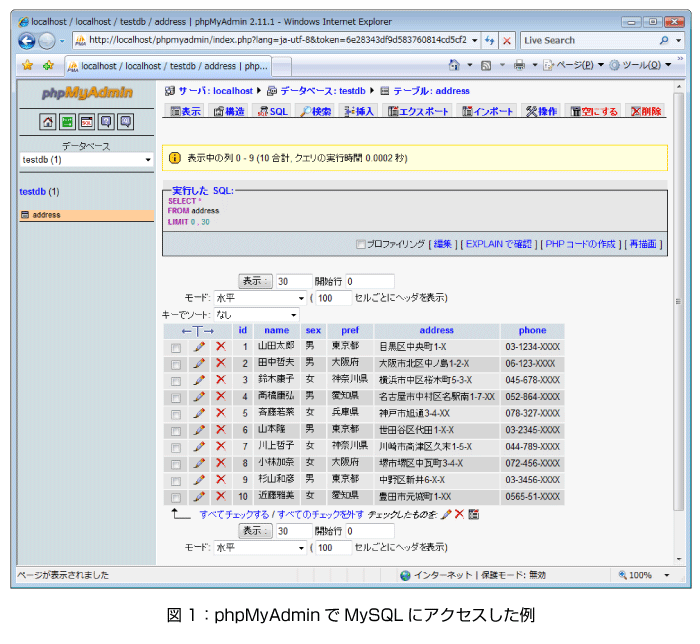
Task: Click the browser Back arrow button
Action: 26,41
